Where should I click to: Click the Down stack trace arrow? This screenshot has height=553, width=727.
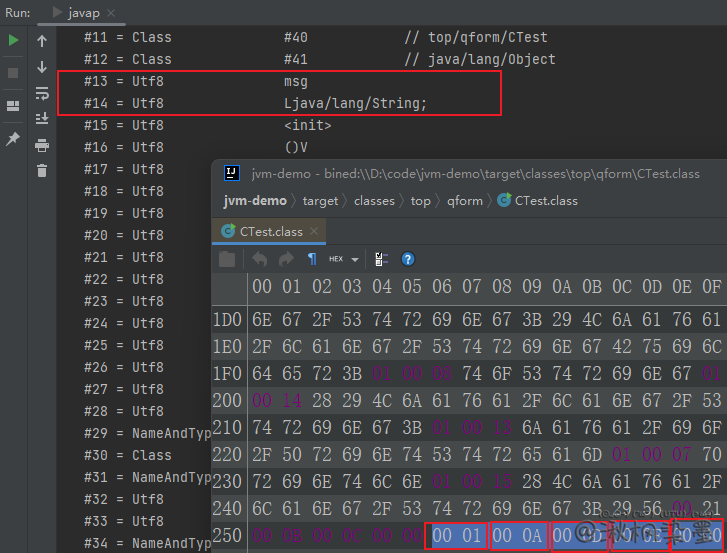click(42, 67)
